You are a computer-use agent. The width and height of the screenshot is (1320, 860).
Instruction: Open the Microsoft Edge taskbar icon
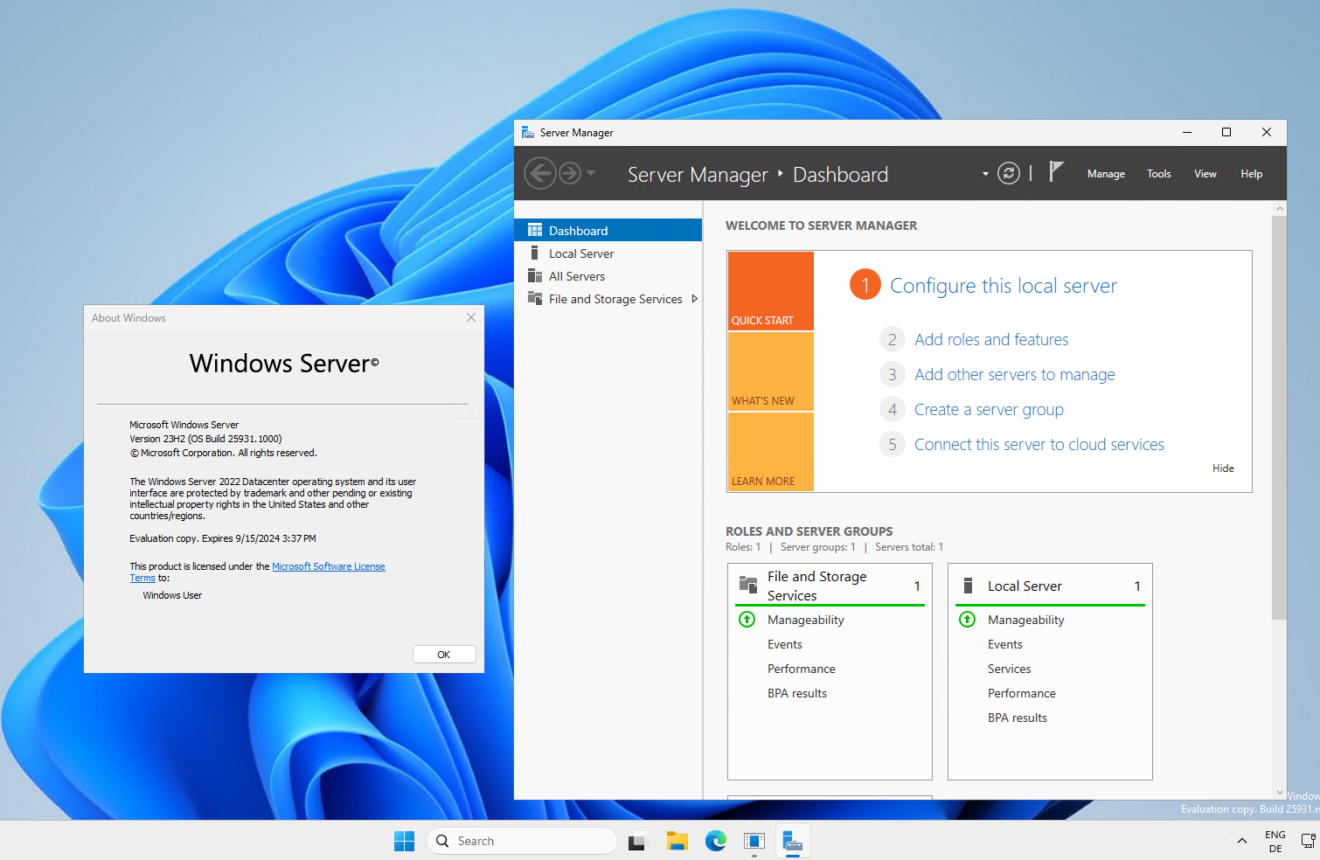[715, 841]
